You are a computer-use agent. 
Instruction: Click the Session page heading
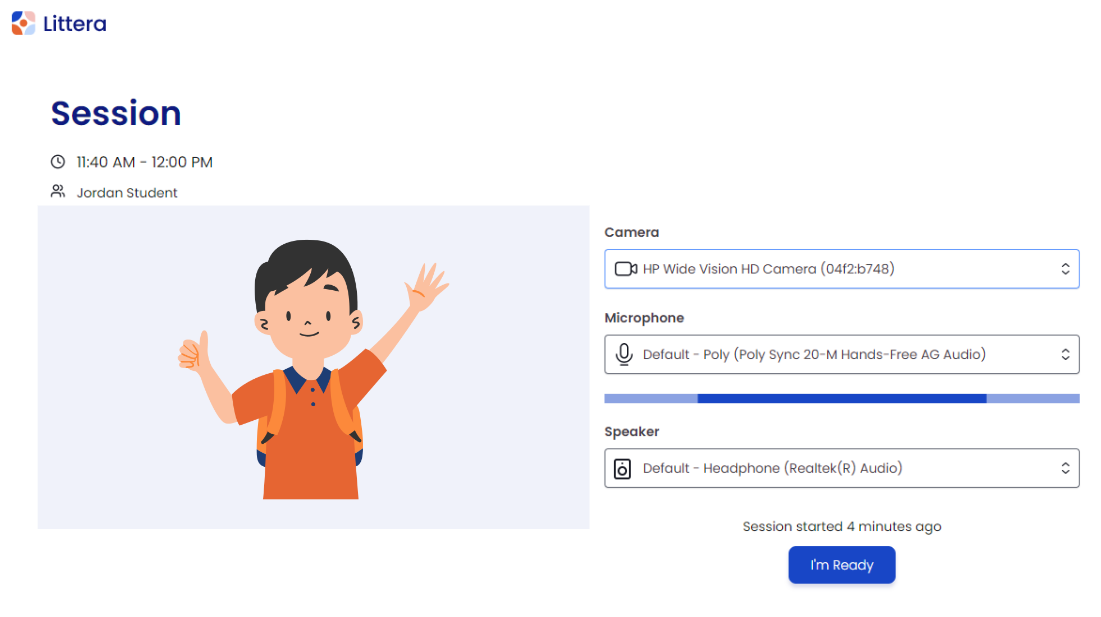116,114
